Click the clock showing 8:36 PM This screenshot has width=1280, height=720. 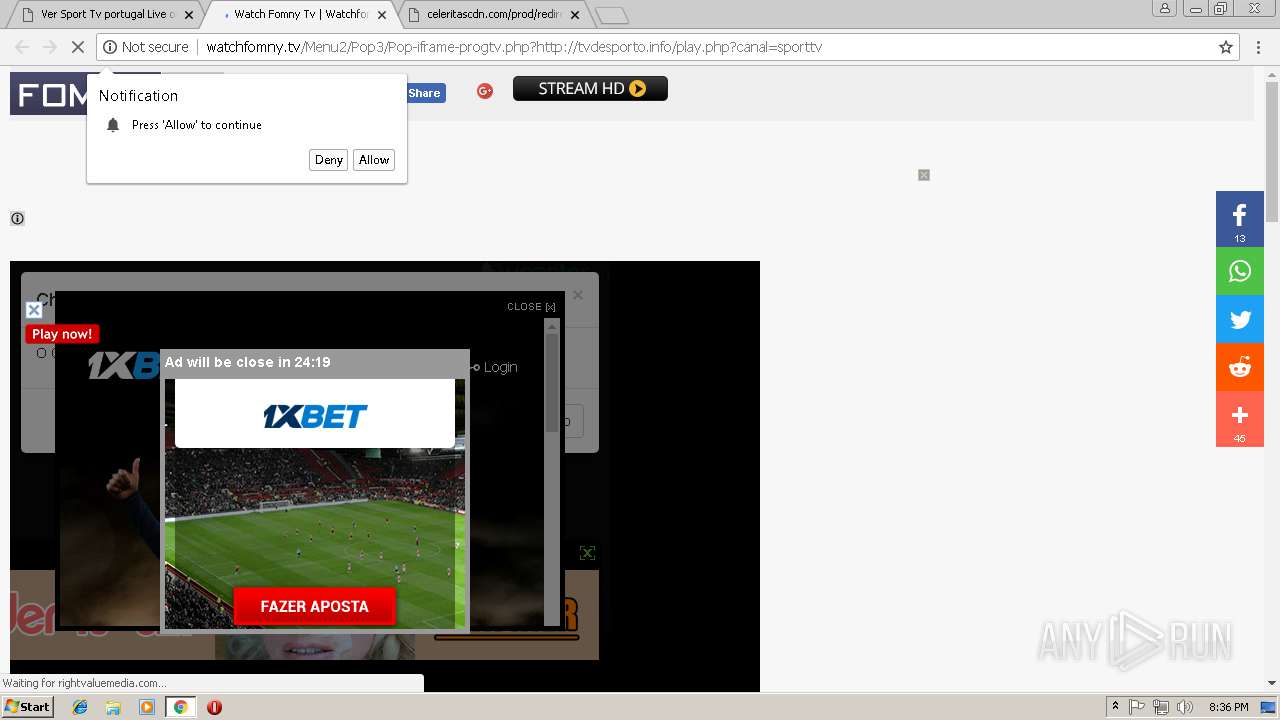point(1228,707)
